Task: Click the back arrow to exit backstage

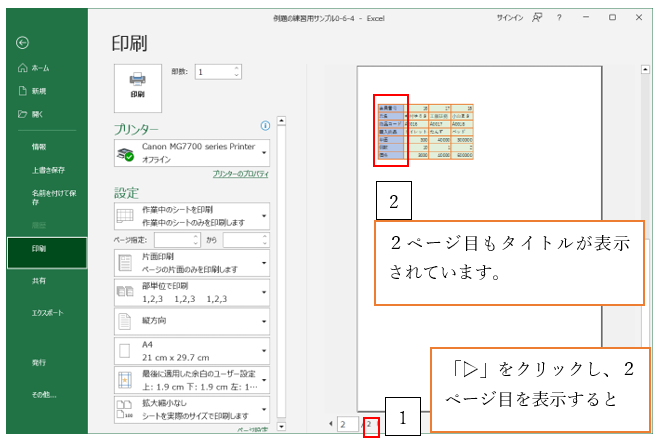Action: tap(22, 42)
